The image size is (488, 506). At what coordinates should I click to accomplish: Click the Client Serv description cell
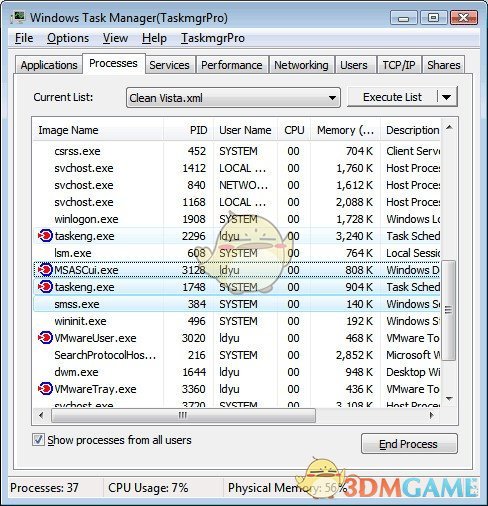coord(413,151)
